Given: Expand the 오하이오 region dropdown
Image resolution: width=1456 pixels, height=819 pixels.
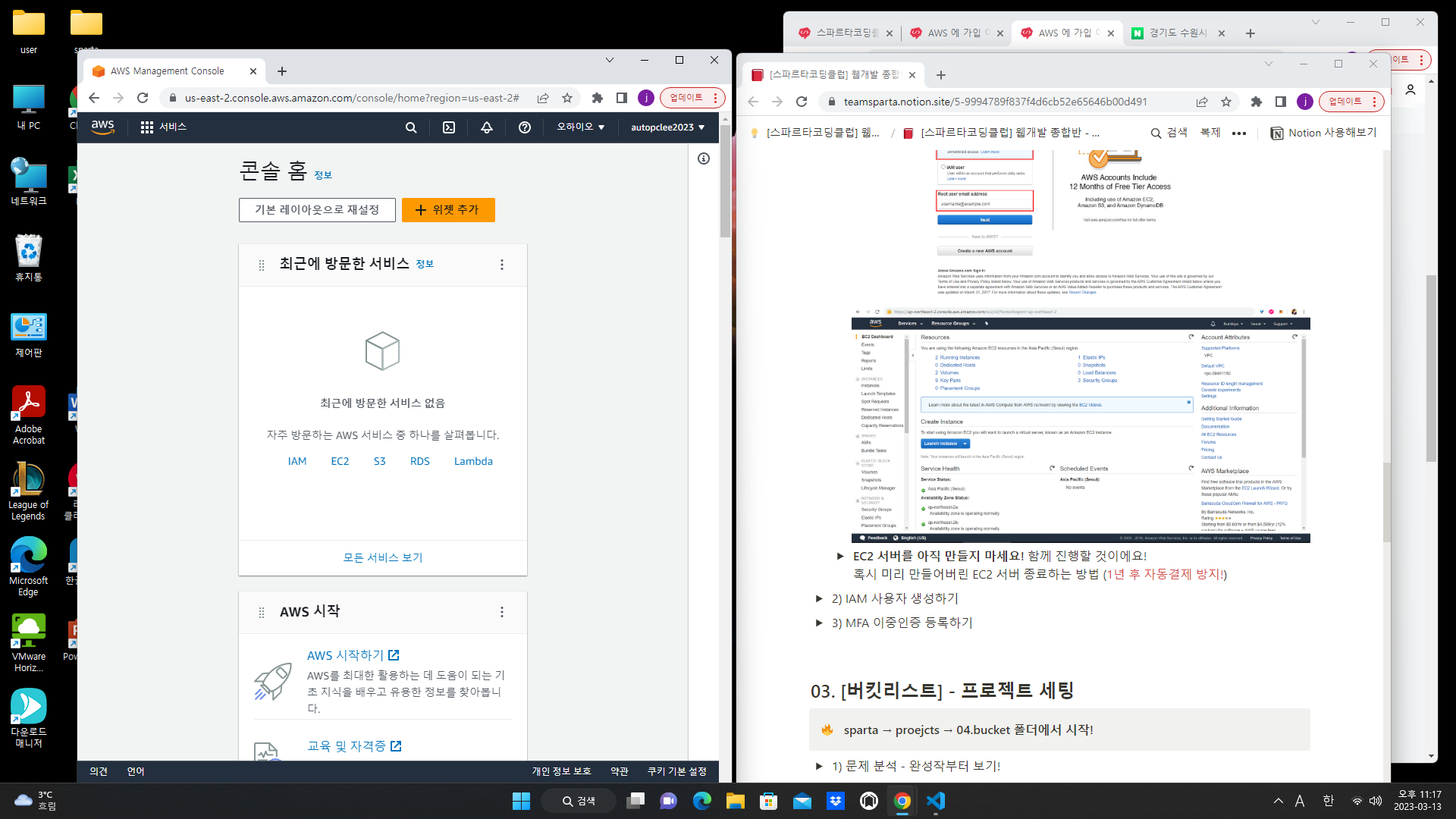Looking at the screenshot, I should tap(581, 127).
